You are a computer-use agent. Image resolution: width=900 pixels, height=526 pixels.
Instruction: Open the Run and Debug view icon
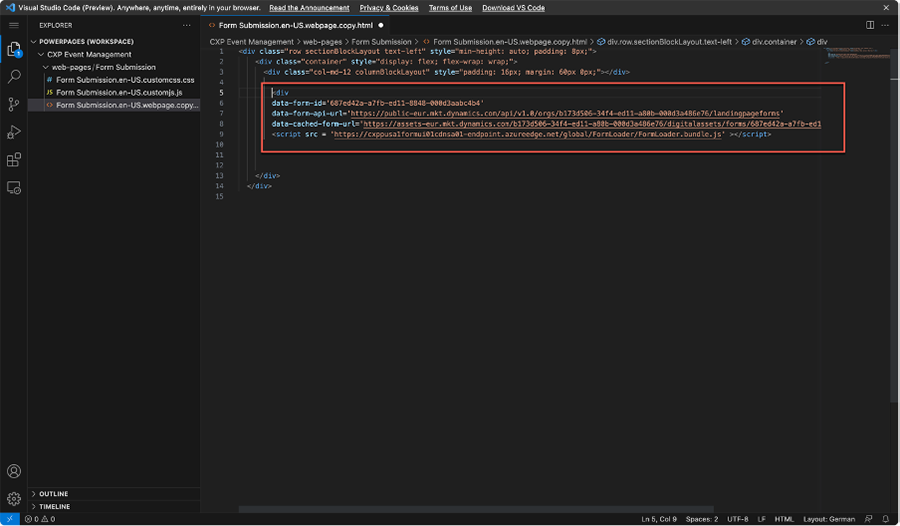point(14,132)
